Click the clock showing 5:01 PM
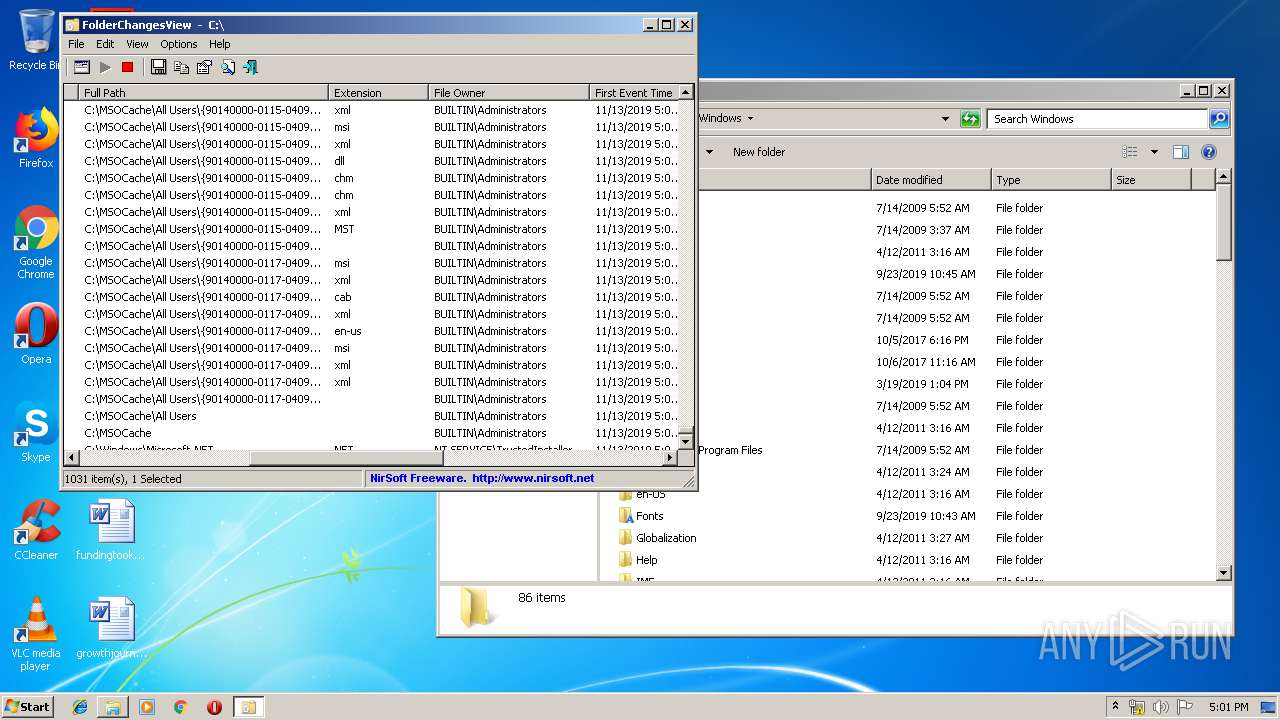The height and width of the screenshot is (720, 1280). point(1228,707)
